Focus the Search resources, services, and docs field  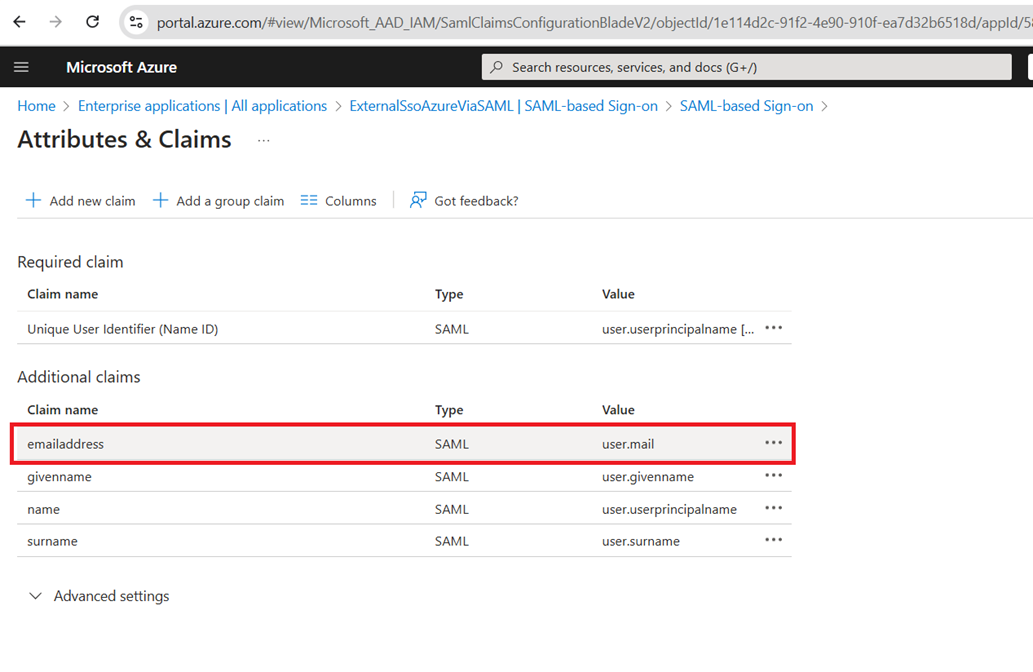(x=746, y=67)
